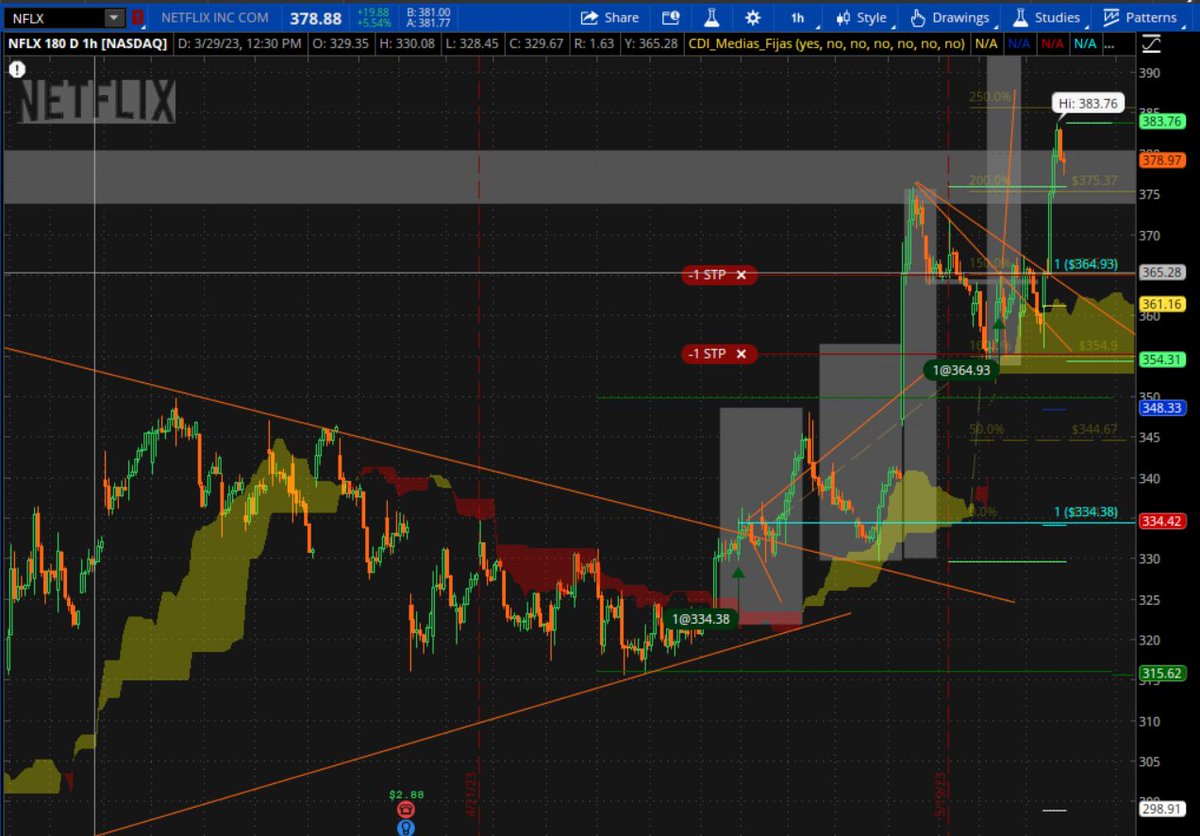Click the 1 ($334.38) order line label
The height and width of the screenshot is (836, 1200).
(x=1085, y=513)
